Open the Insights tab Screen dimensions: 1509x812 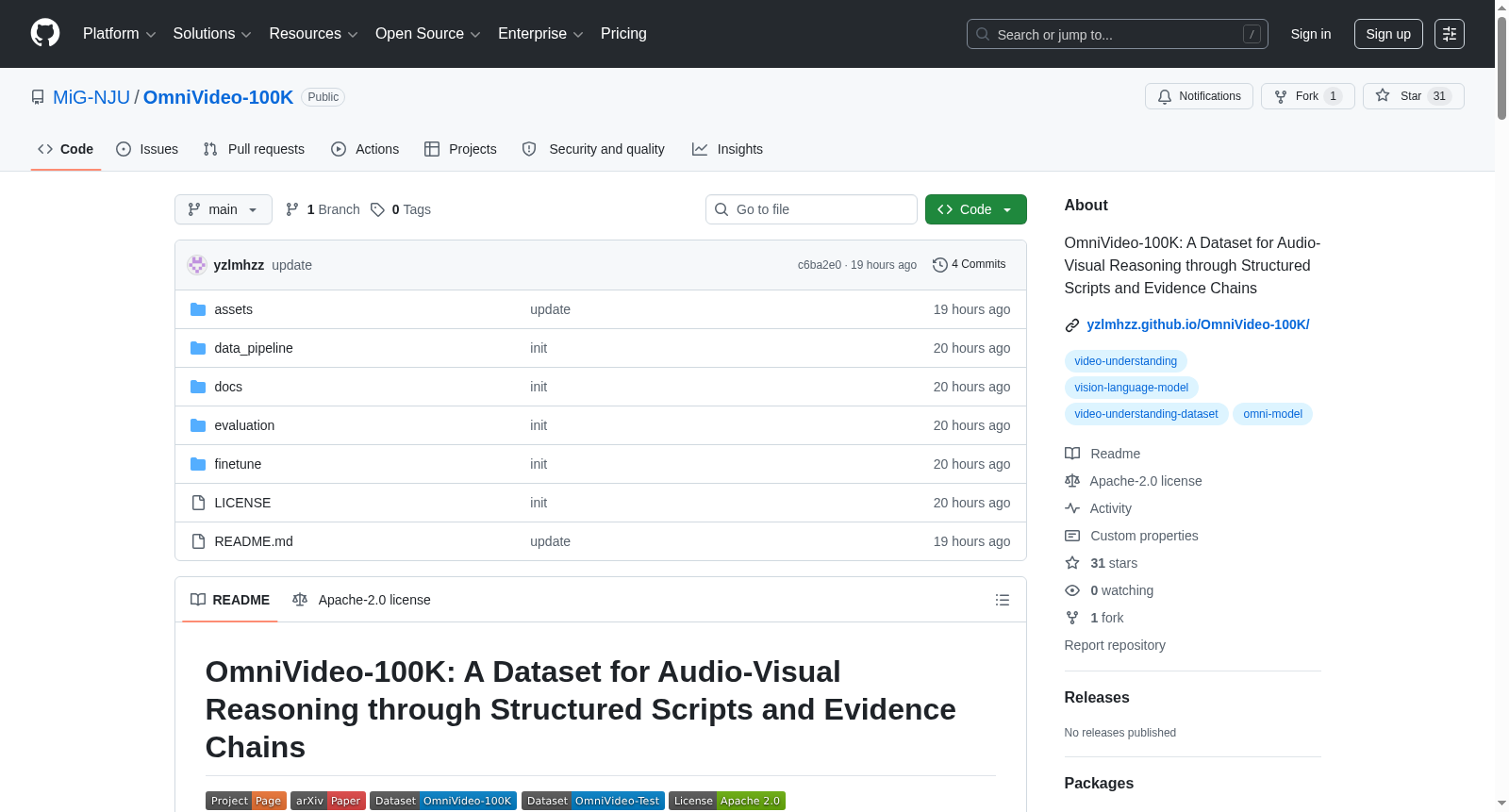coord(727,149)
